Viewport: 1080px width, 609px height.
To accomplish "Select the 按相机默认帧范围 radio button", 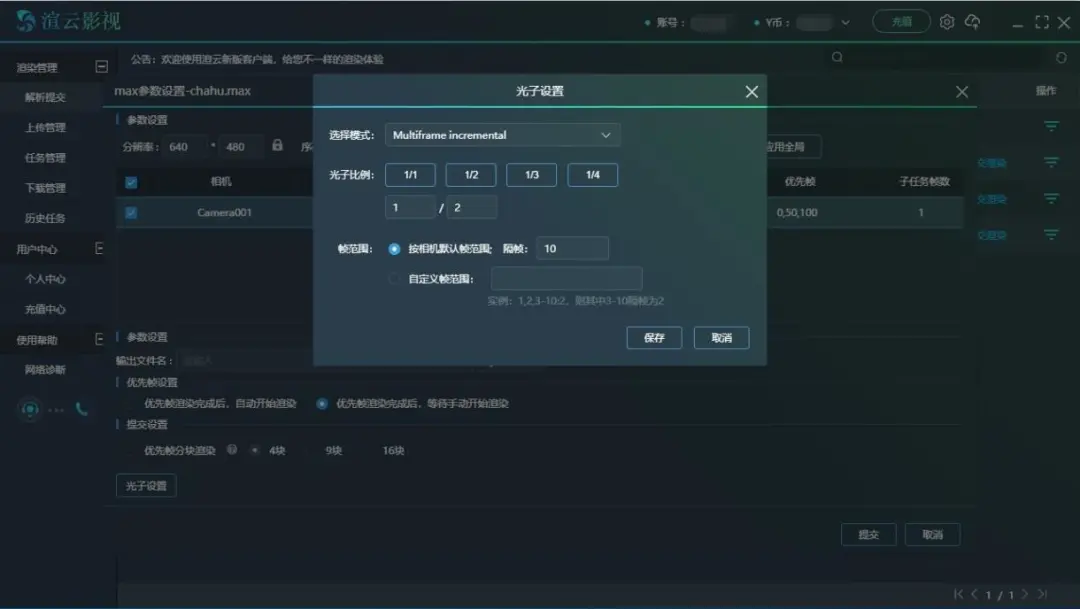I will 394,249.
